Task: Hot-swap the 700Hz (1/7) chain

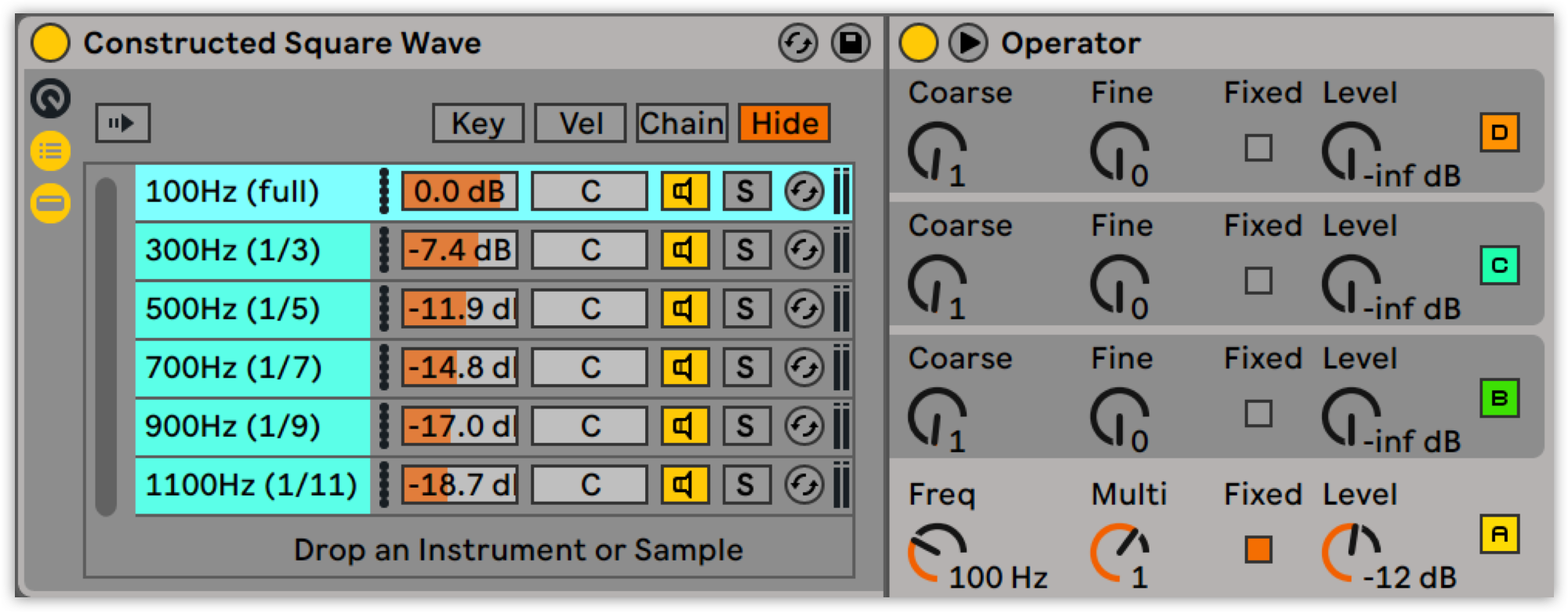Action: pyautogui.click(x=804, y=368)
